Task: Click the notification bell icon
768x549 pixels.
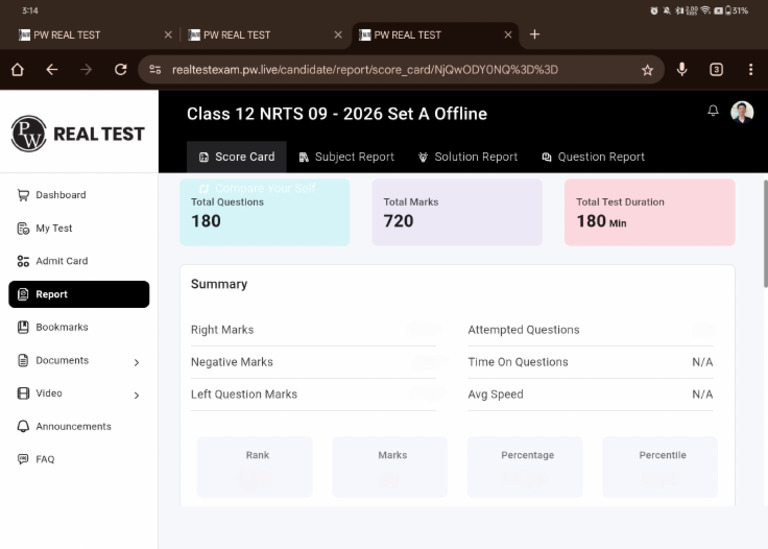Action: pyautogui.click(x=713, y=111)
